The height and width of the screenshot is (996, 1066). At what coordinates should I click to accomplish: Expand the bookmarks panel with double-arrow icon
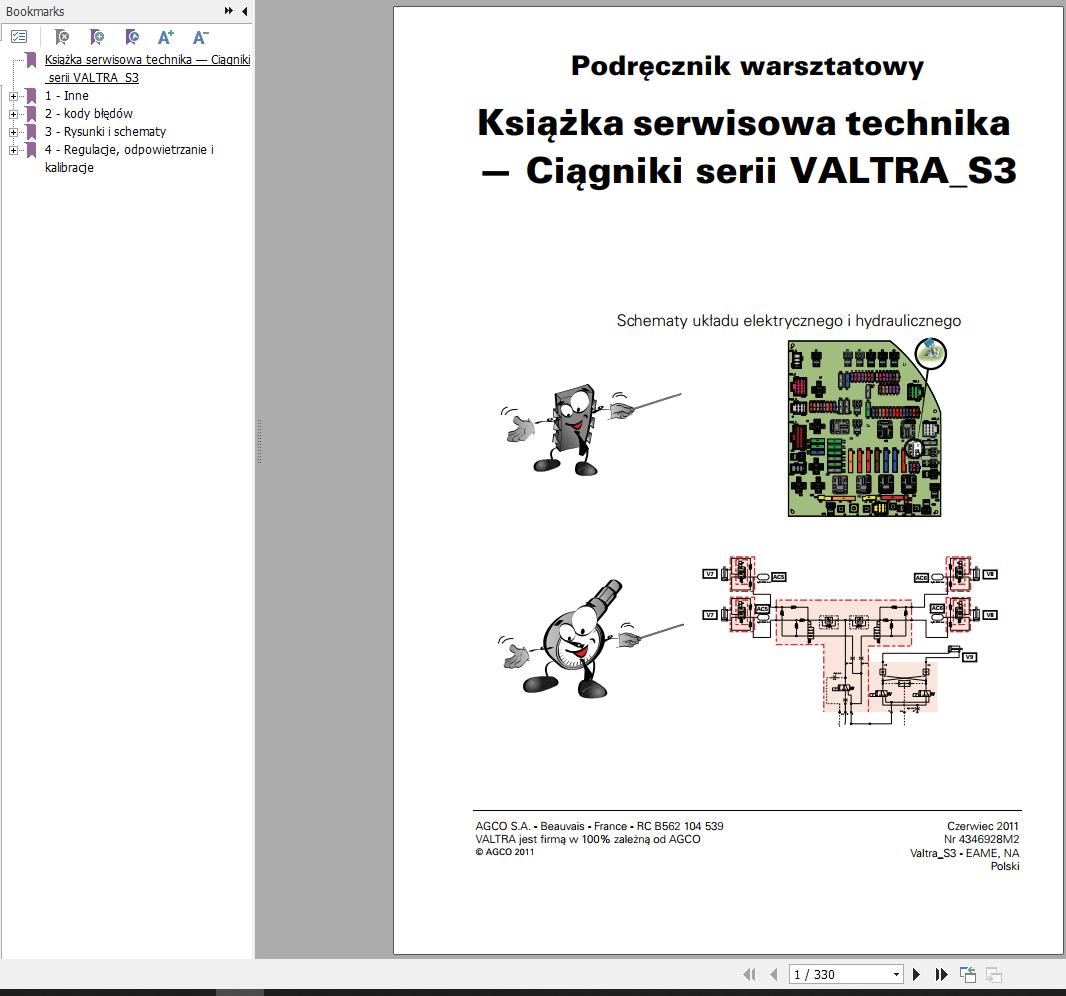click(x=228, y=11)
